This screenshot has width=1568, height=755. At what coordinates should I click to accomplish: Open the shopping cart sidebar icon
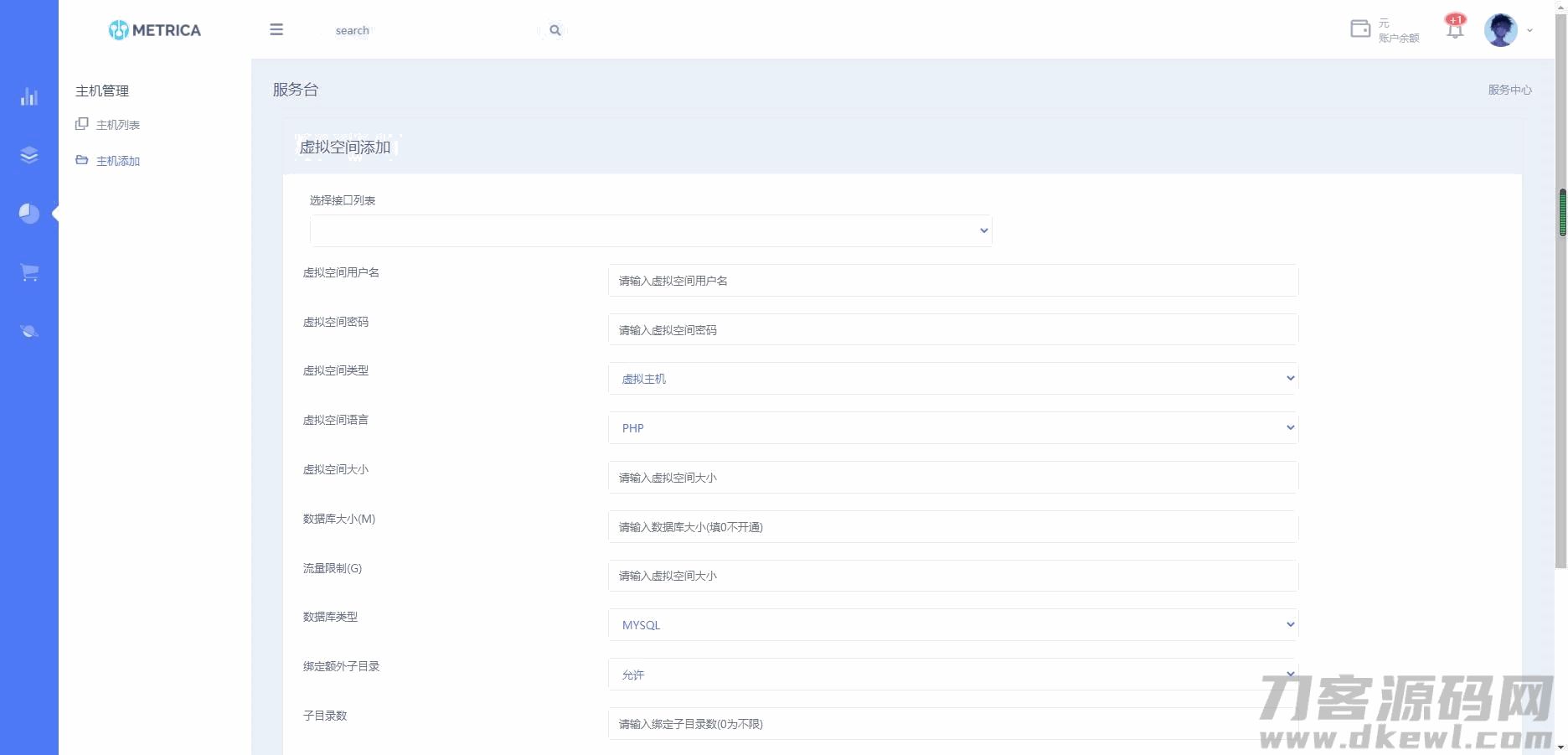point(29,272)
